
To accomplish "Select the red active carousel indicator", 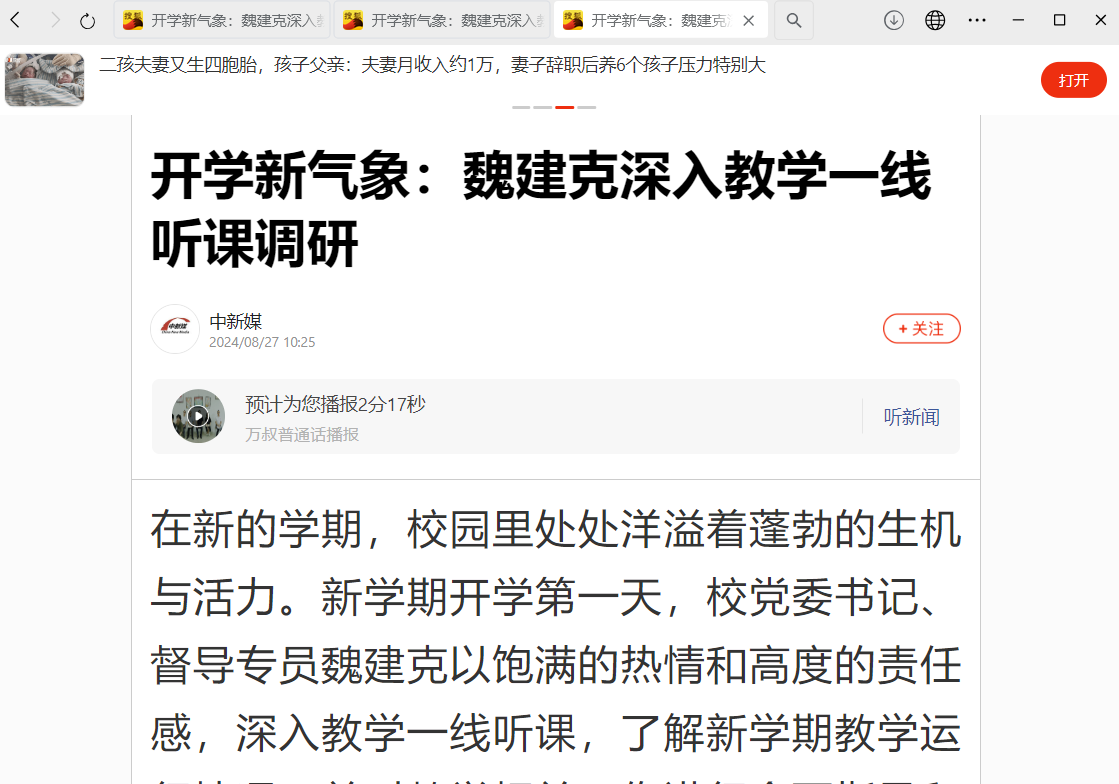I will [x=564, y=107].
